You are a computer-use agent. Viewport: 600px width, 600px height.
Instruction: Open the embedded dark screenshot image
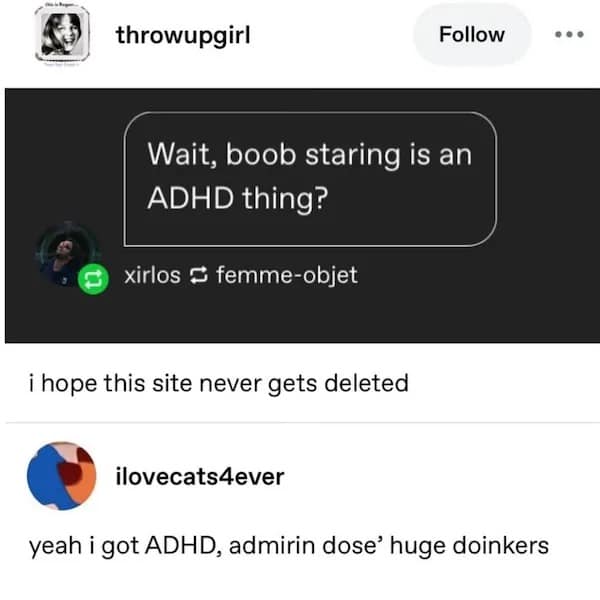click(x=302, y=215)
